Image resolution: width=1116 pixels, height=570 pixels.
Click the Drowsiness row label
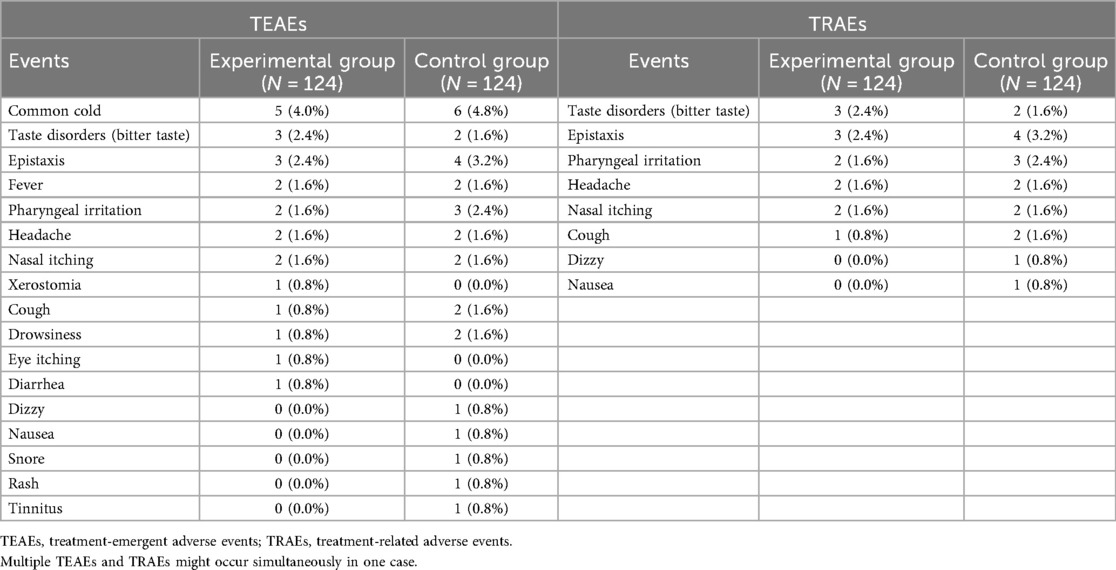pyautogui.click(x=45, y=334)
